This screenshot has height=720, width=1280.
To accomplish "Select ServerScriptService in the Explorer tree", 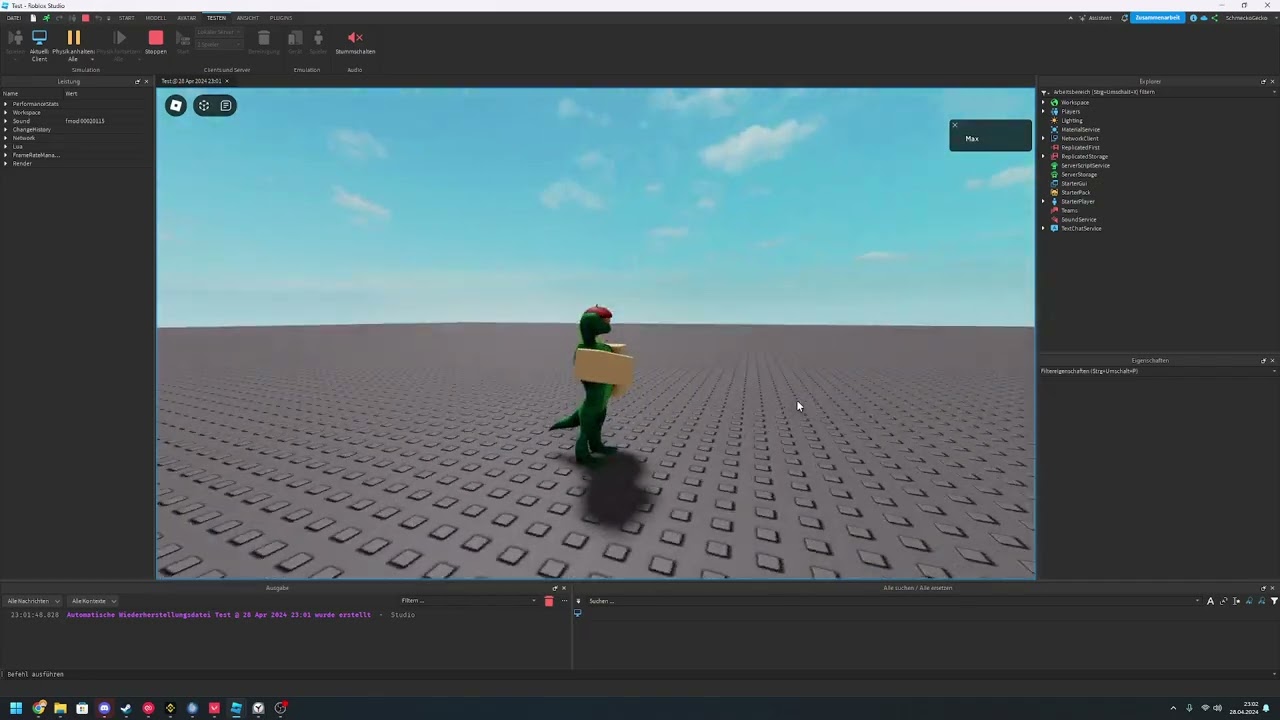I will 1085,166.
